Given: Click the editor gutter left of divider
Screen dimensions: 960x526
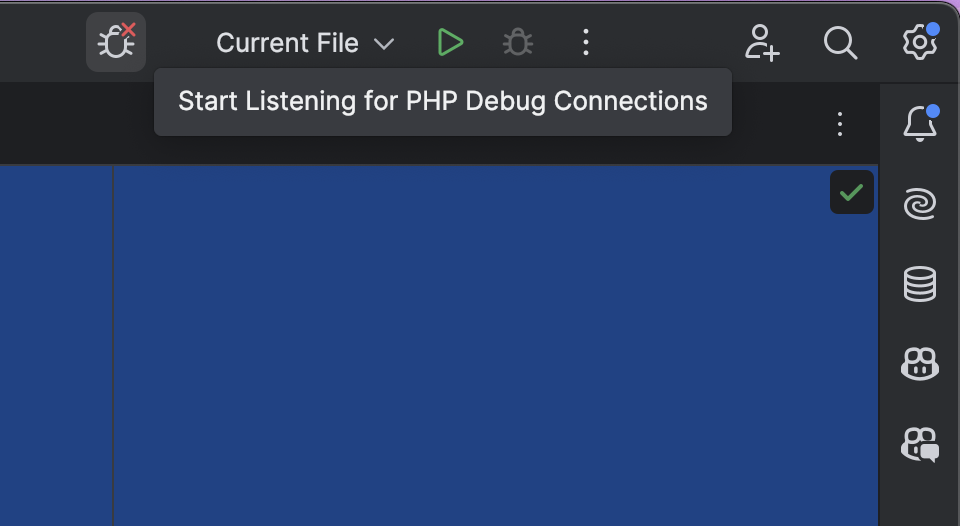Looking at the screenshot, I should (x=56, y=350).
